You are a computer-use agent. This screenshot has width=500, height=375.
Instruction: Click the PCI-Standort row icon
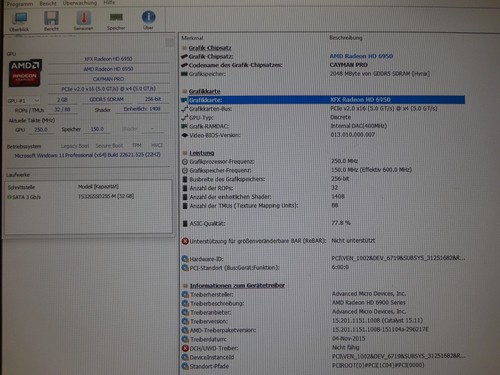tap(185, 268)
